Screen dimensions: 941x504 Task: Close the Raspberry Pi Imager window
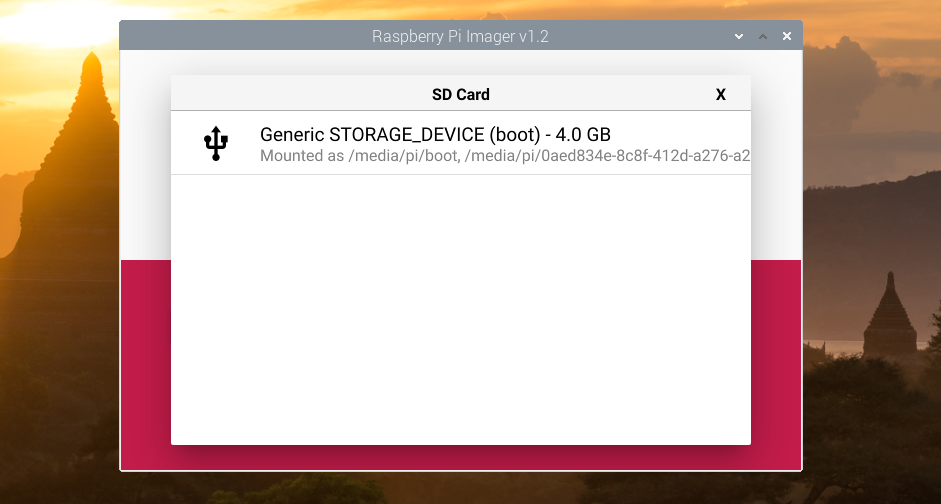point(787,36)
